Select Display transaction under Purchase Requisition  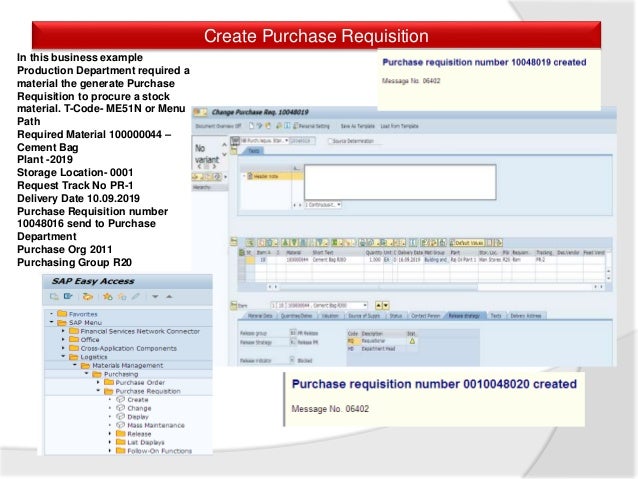point(138,417)
